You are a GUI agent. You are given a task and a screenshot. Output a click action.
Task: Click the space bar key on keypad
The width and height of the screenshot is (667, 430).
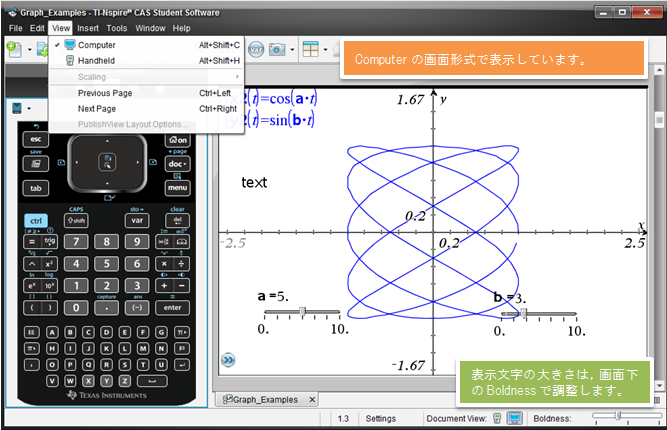point(152,381)
